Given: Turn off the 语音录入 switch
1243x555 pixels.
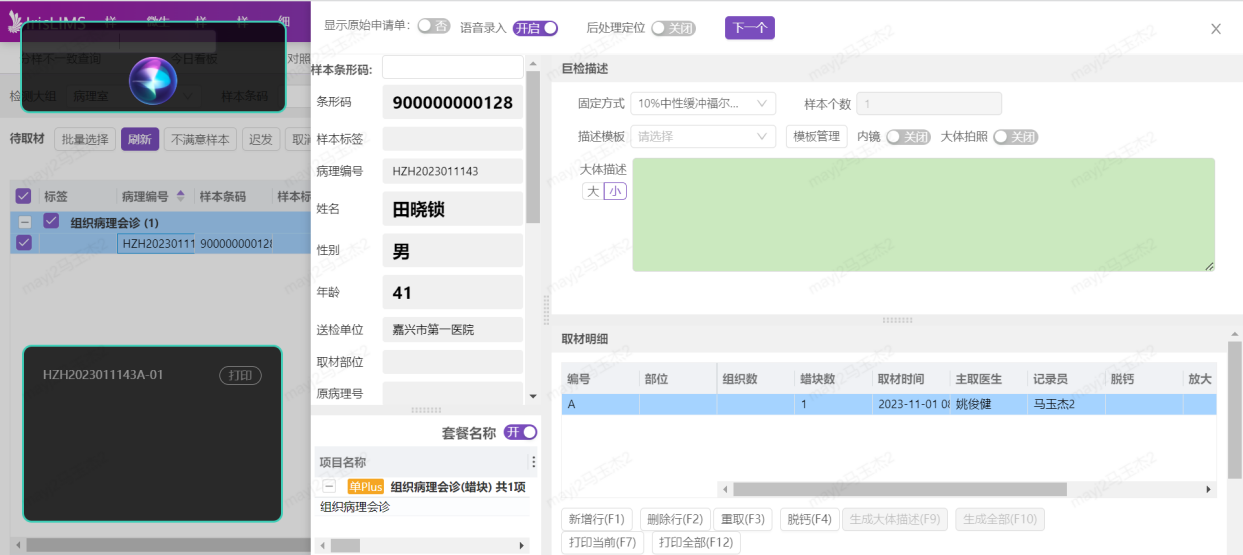Looking at the screenshot, I should pyautogui.click(x=535, y=28).
